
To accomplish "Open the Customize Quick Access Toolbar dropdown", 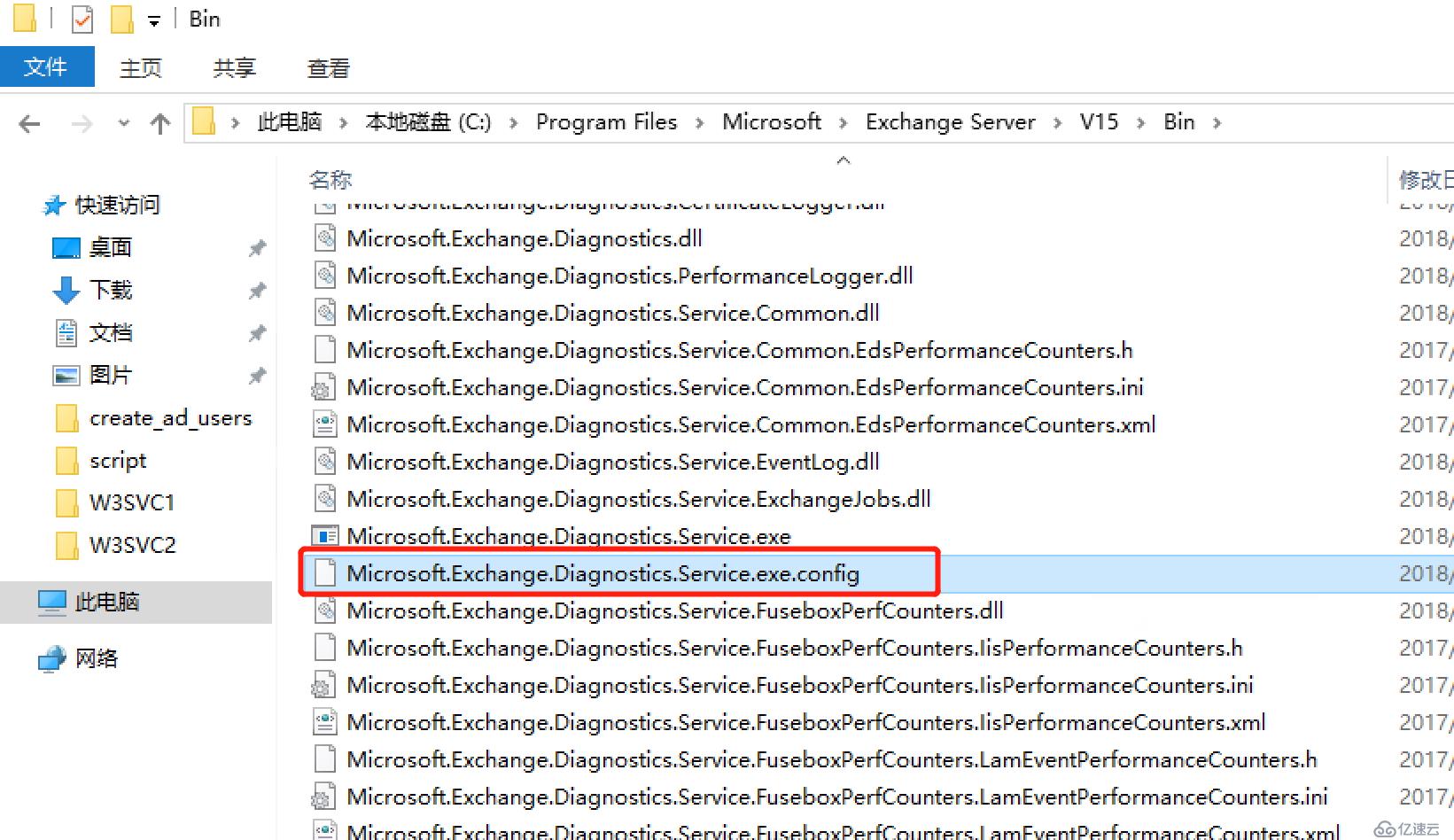I will (x=154, y=20).
